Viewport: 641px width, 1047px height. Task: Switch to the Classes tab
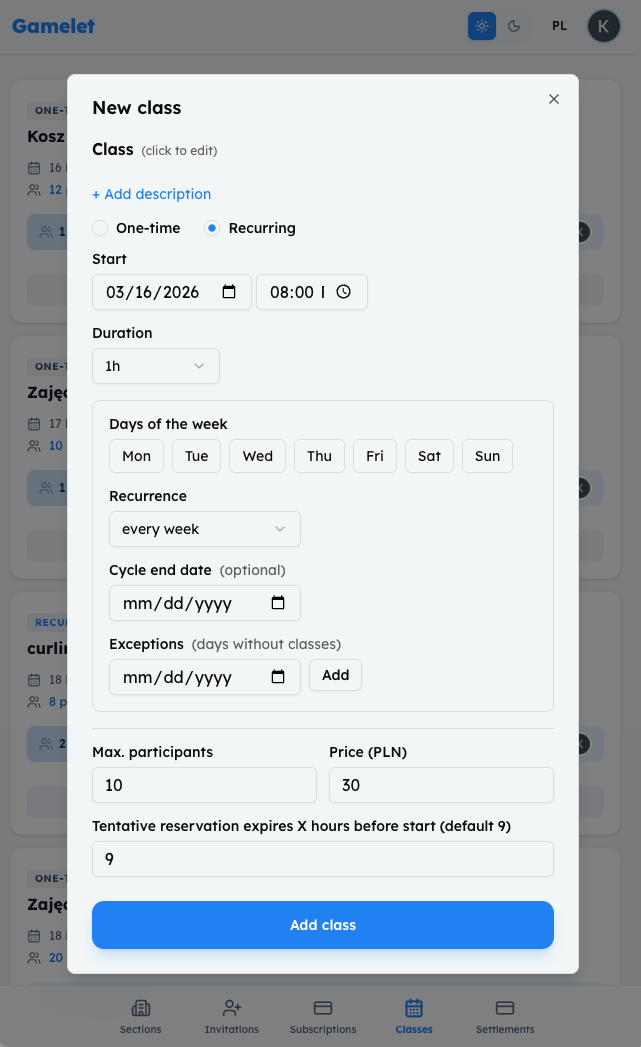point(413,1014)
